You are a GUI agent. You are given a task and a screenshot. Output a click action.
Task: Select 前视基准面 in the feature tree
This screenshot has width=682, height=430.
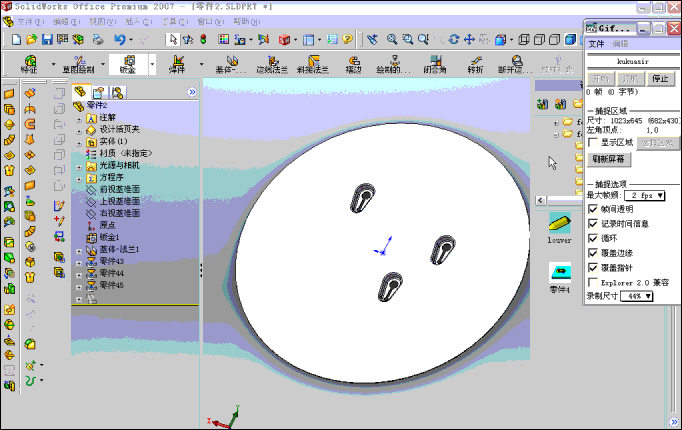click(x=119, y=189)
